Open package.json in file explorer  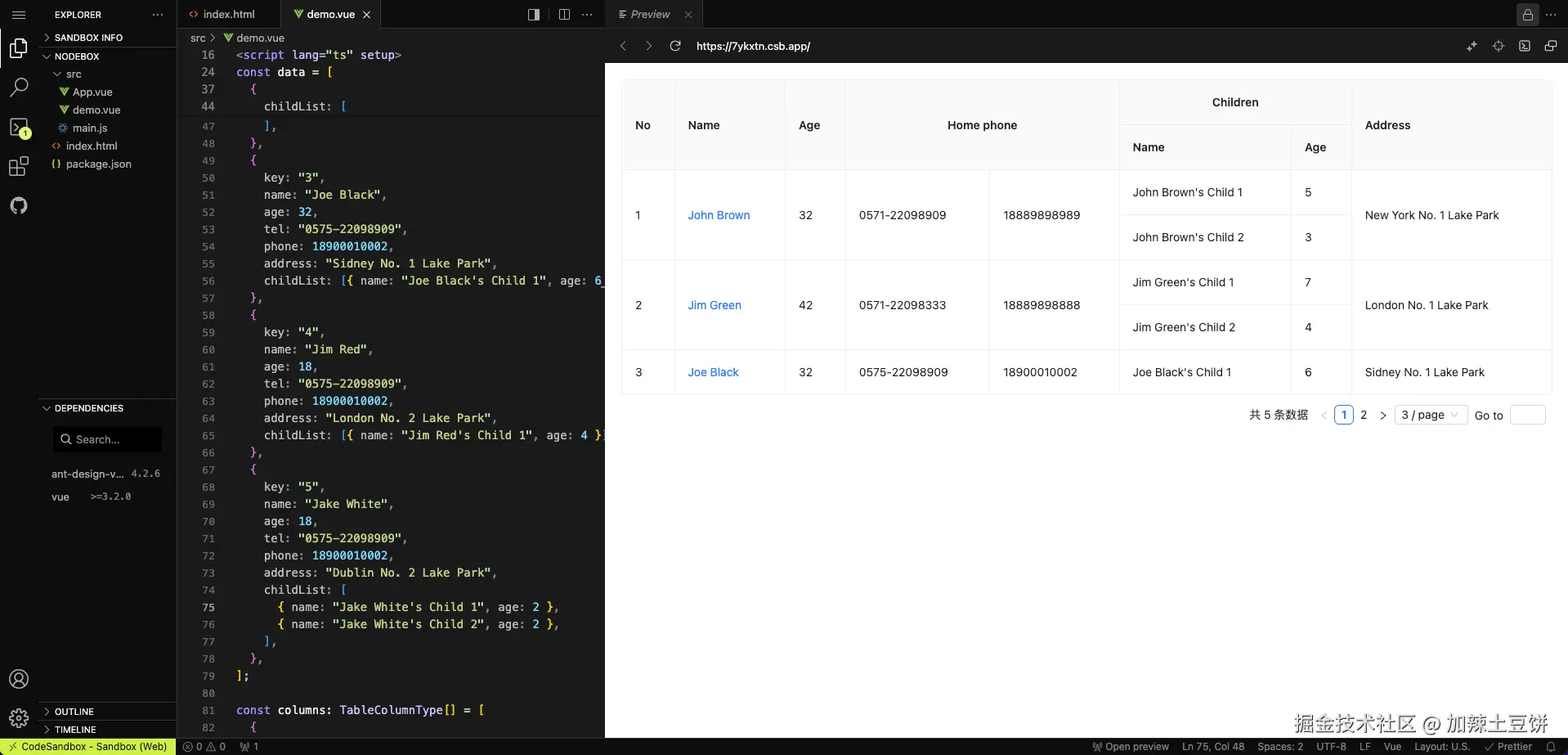[x=98, y=164]
